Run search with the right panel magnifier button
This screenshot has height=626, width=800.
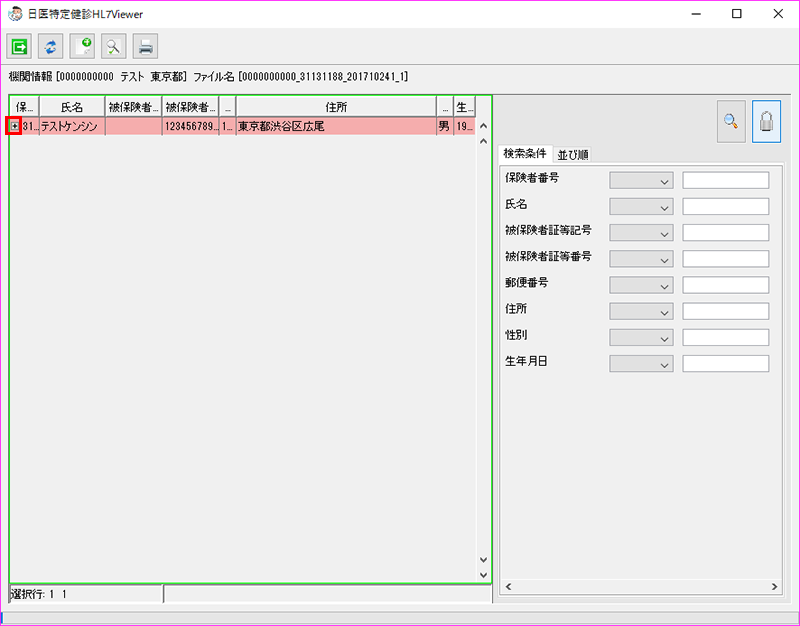(731, 121)
